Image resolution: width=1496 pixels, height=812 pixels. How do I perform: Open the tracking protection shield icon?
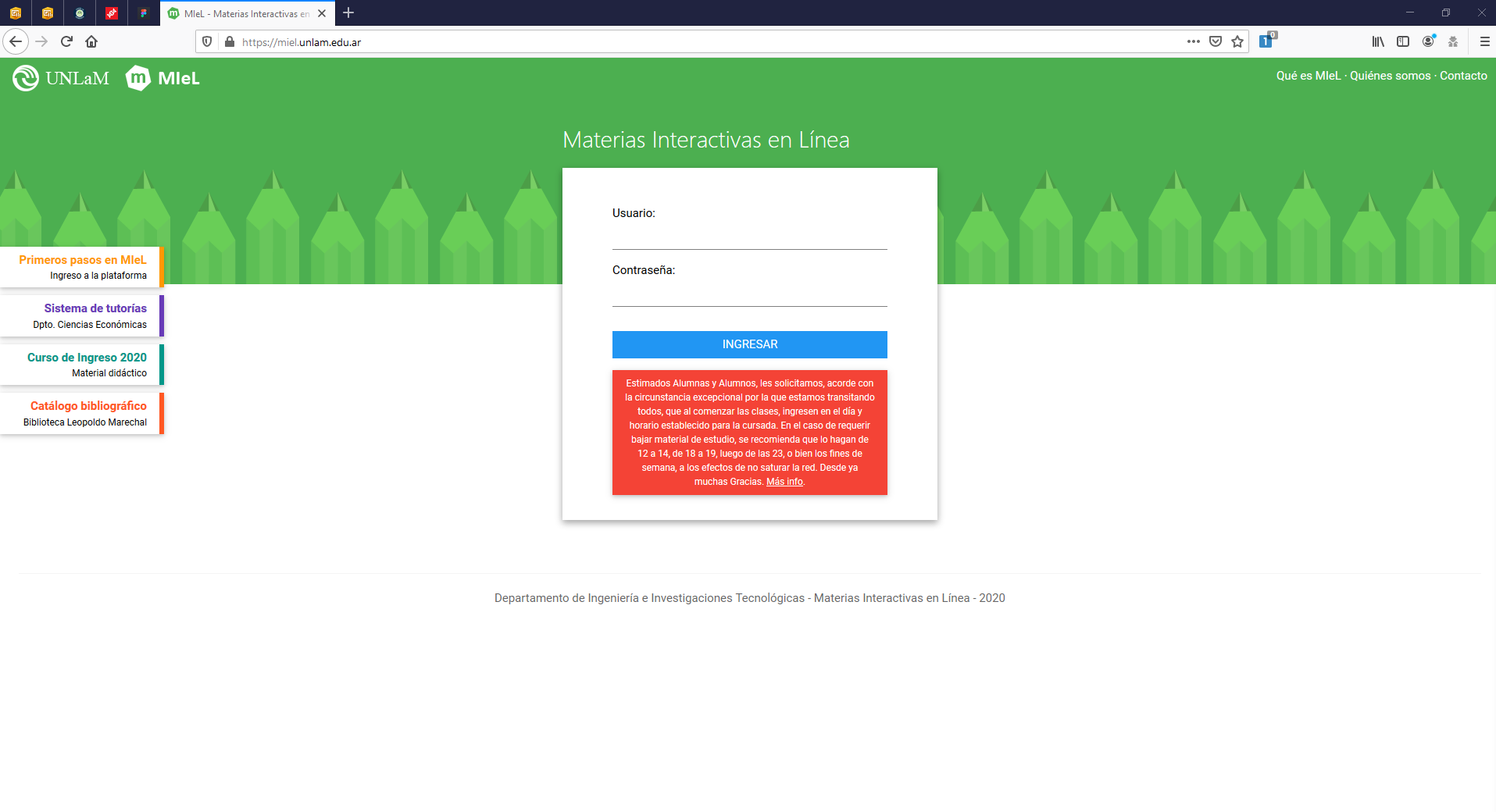(x=206, y=41)
